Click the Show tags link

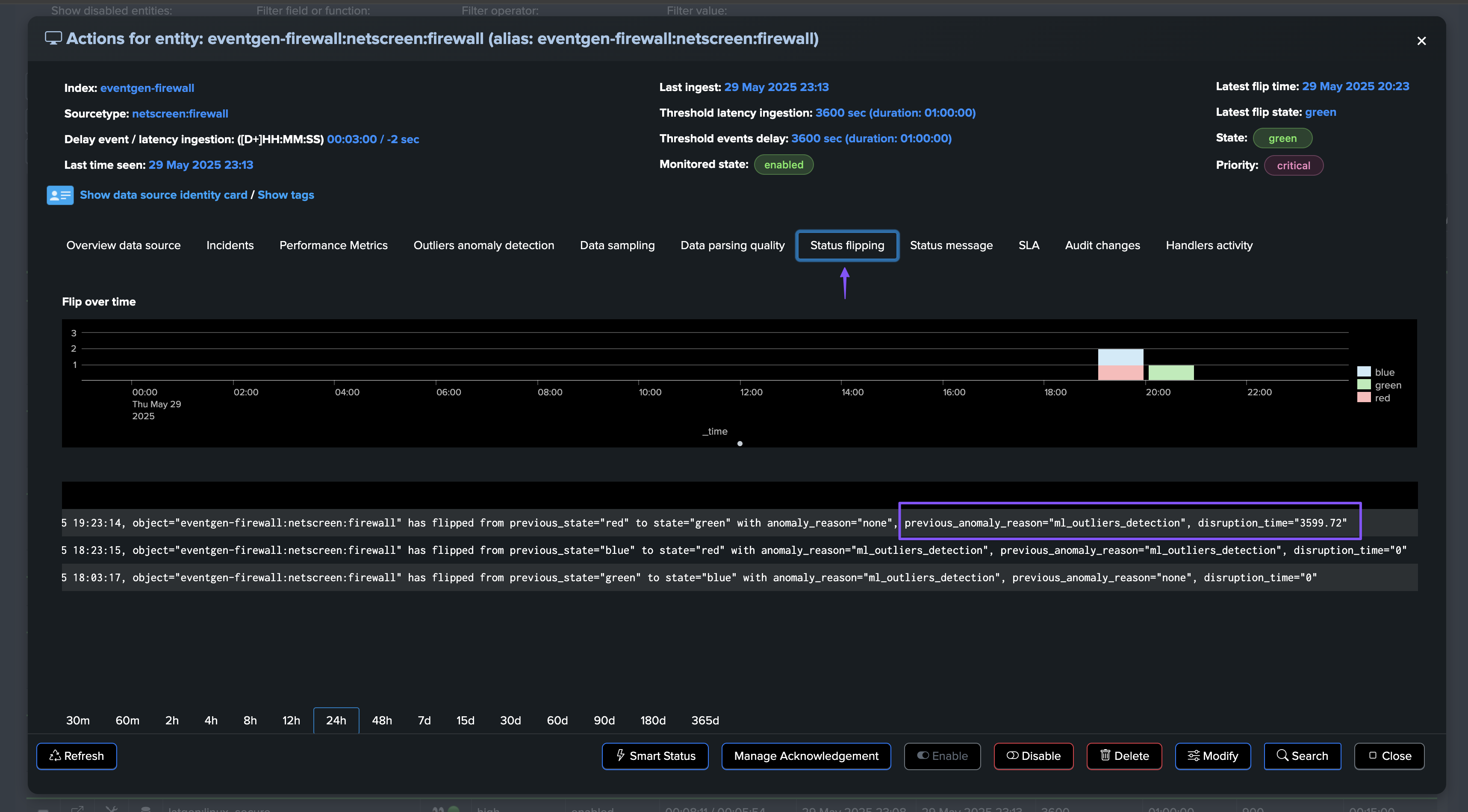pos(286,195)
